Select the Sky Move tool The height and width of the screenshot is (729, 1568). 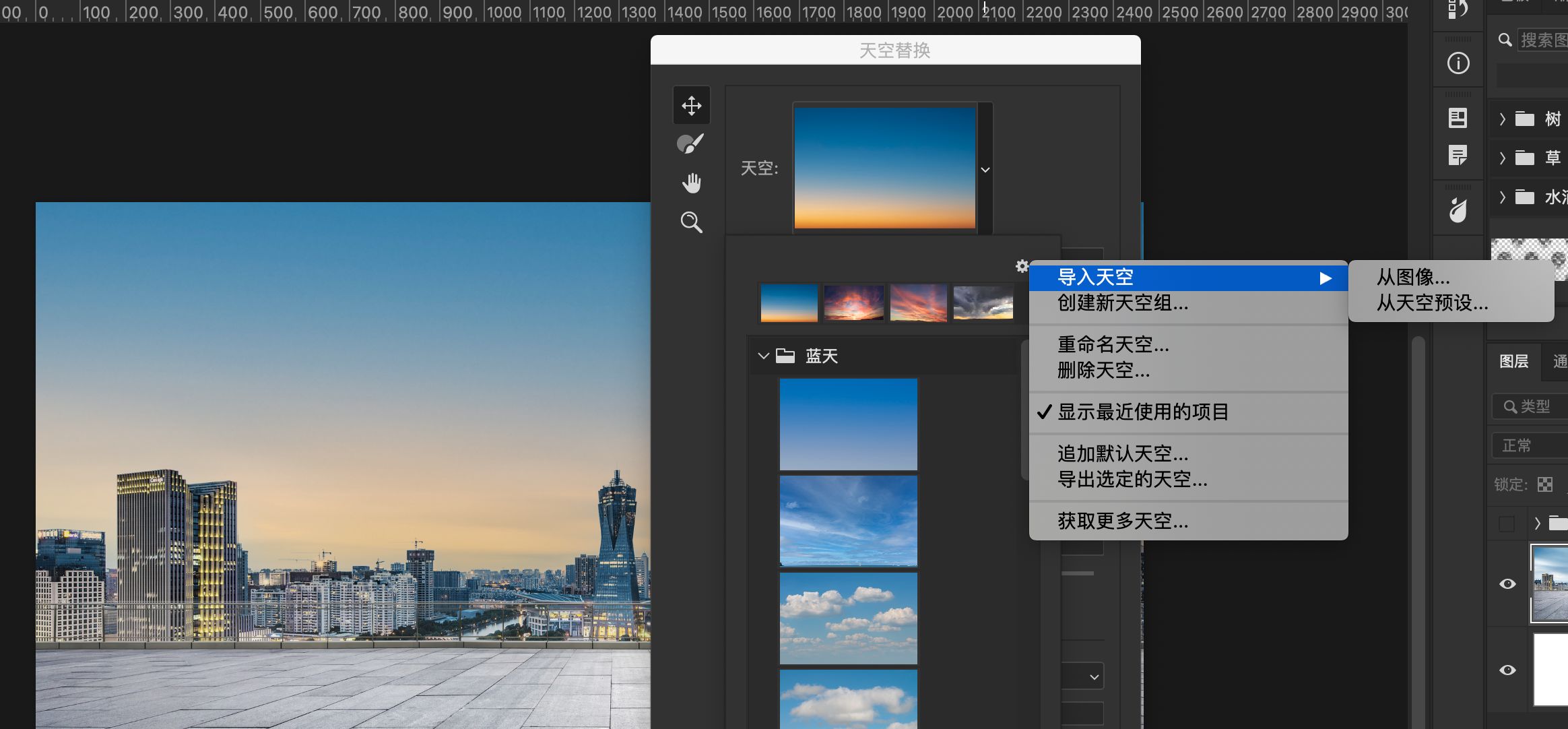tap(692, 106)
